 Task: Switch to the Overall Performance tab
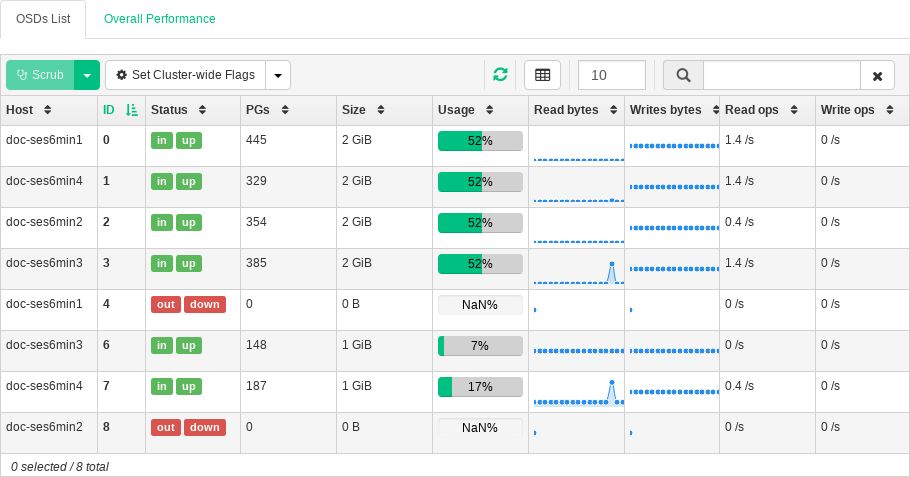pyautogui.click(x=159, y=19)
